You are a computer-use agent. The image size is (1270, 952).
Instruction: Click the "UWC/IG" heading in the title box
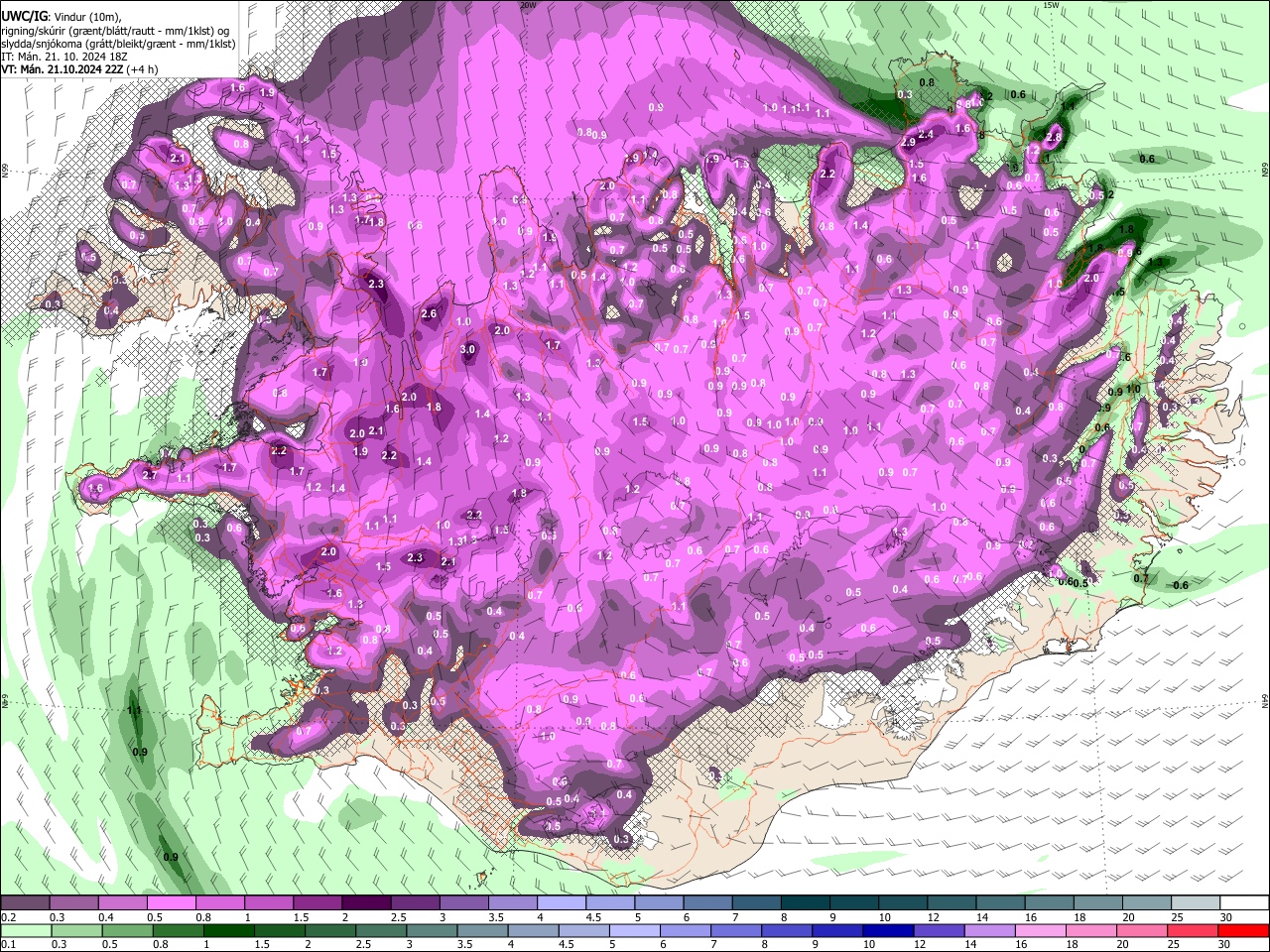pos(23,16)
